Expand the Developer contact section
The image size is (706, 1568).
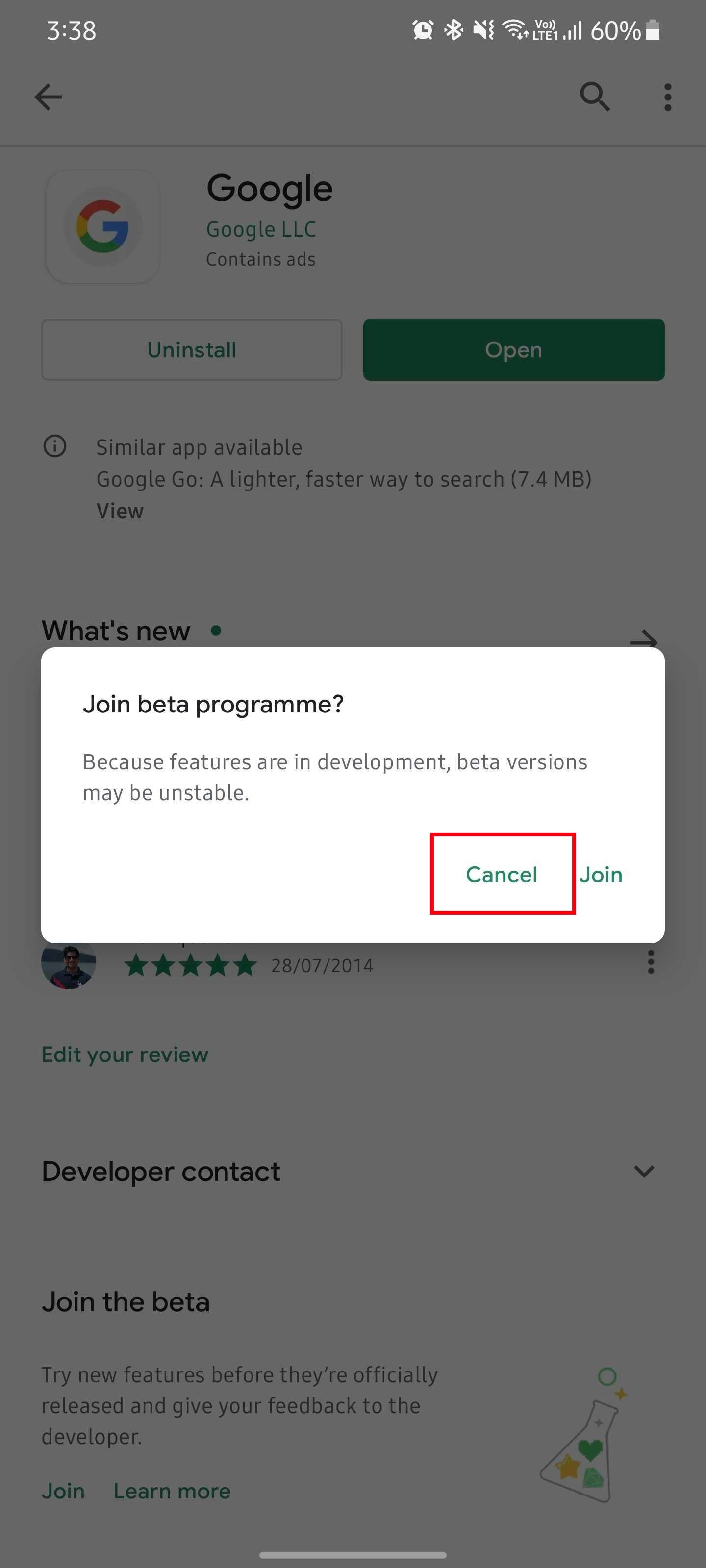(x=643, y=1171)
